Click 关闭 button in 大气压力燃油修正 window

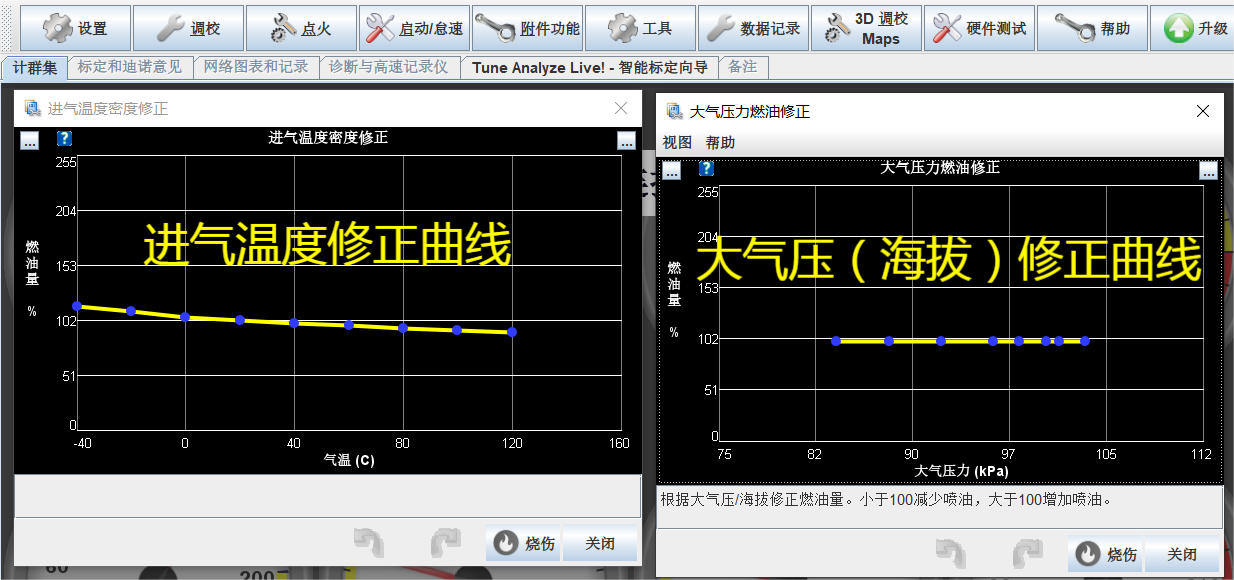point(1181,554)
